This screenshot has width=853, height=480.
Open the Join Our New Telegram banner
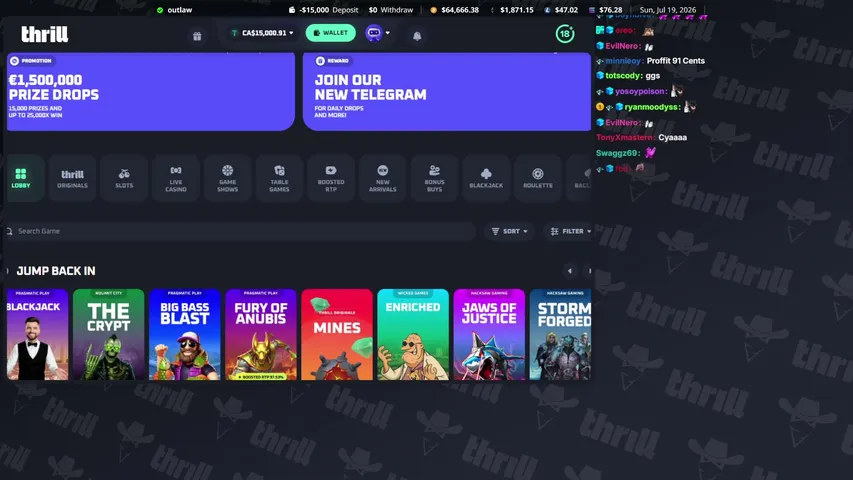point(447,91)
